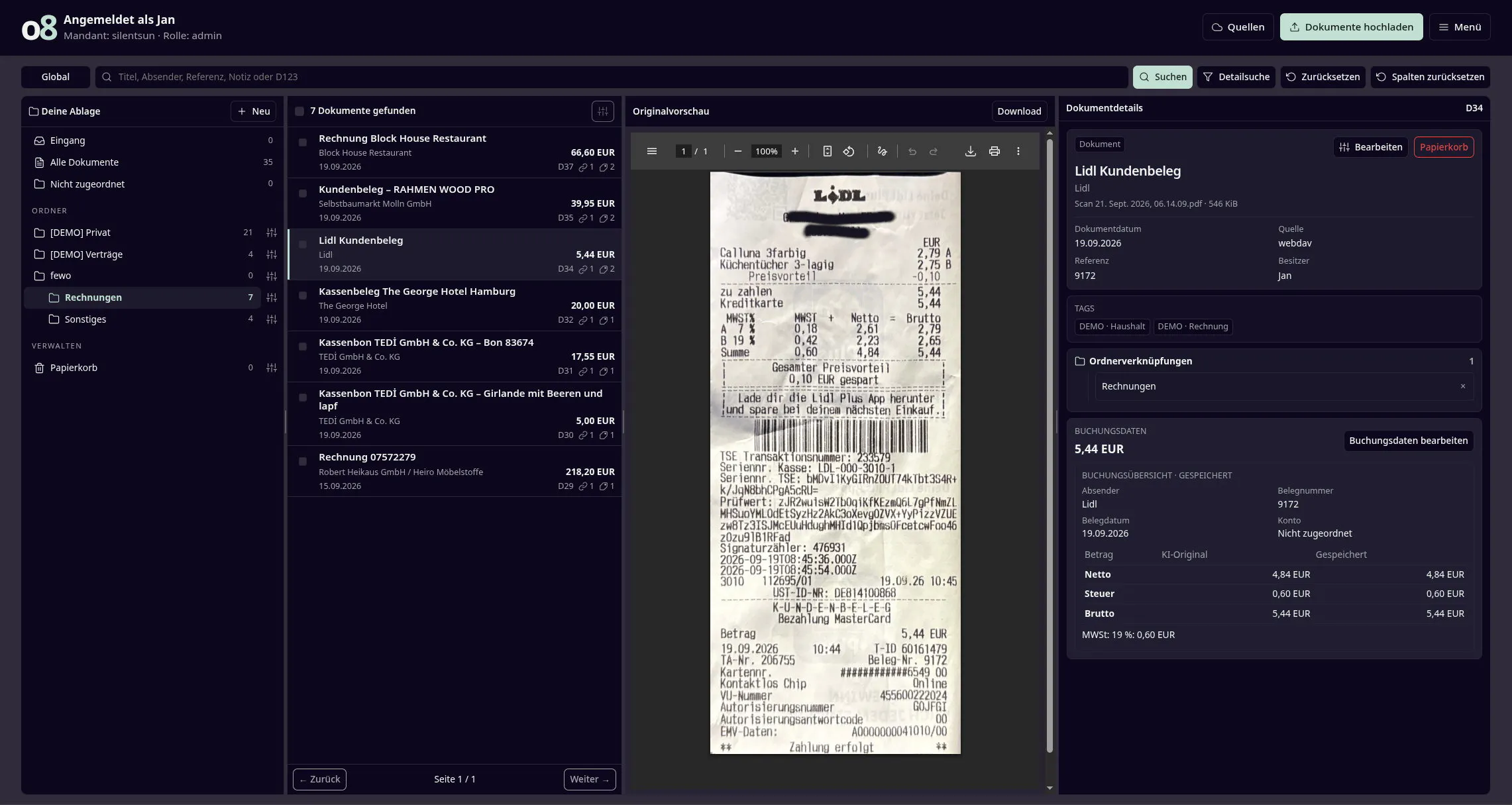Check the Lidl Kundenbeleg row checkbox

tap(303, 244)
